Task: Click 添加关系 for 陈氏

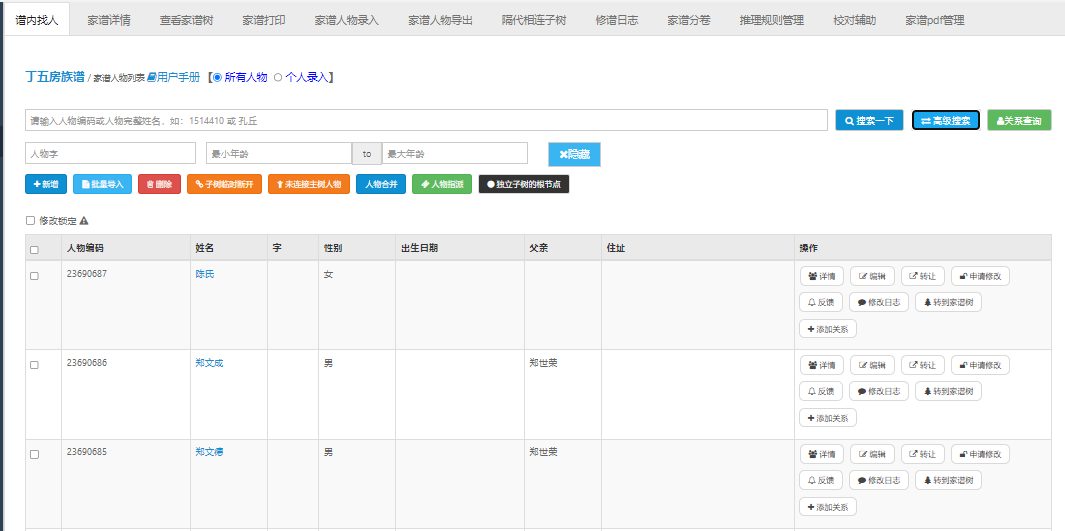Action: [828, 329]
